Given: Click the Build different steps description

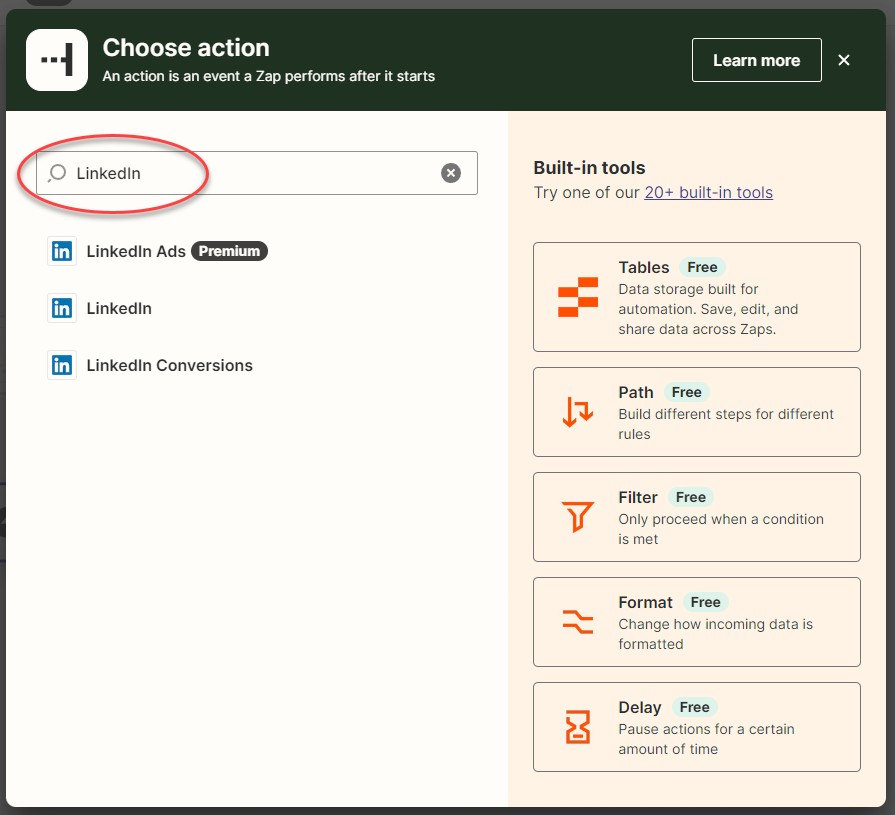Looking at the screenshot, I should click(x=726, y=424).
